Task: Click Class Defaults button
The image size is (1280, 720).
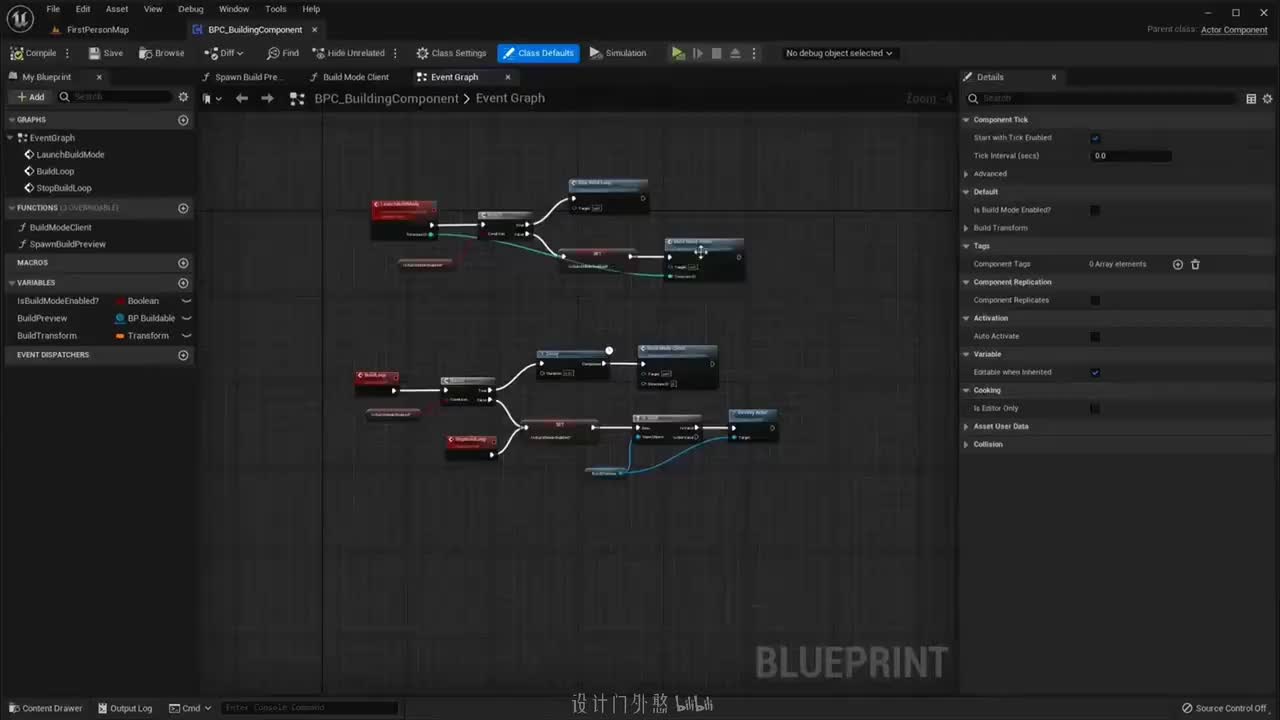Action: [538, 53]
